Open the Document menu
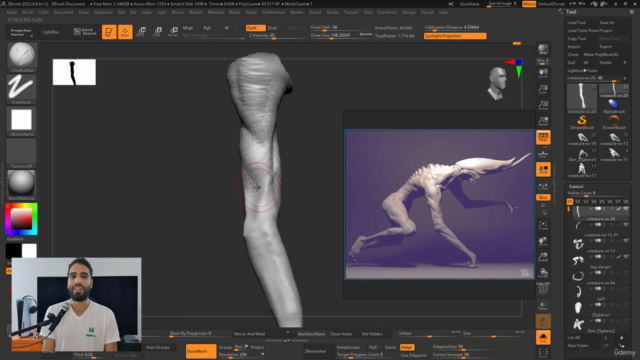The image size is (640, 360). 64,12
